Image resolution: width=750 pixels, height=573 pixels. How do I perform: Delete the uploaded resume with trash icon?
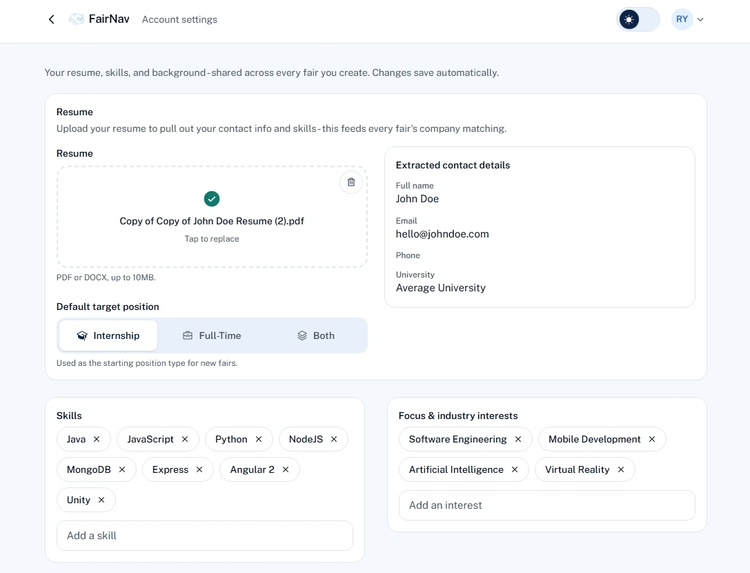[351, 182]
